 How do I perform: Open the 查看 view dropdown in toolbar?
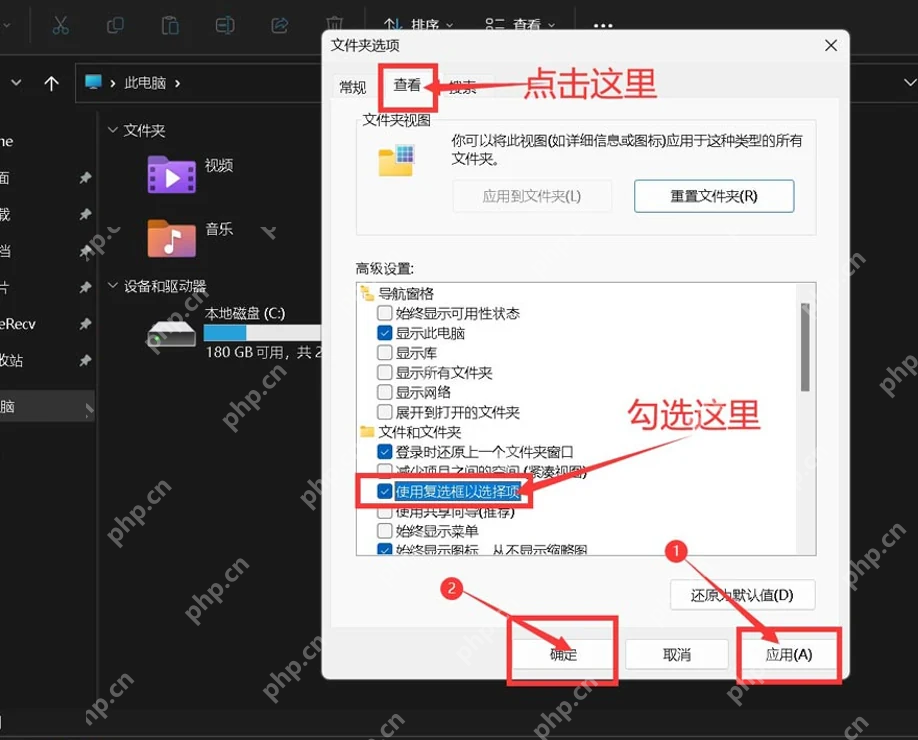(520, 25)
